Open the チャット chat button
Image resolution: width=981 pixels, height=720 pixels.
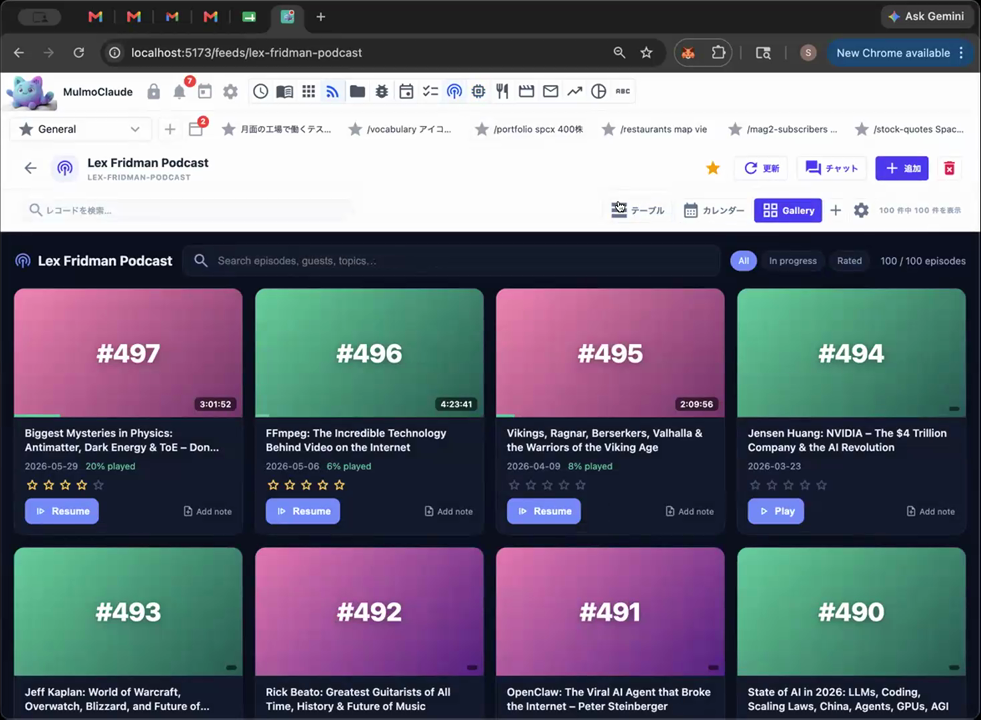tap(831, 168)
